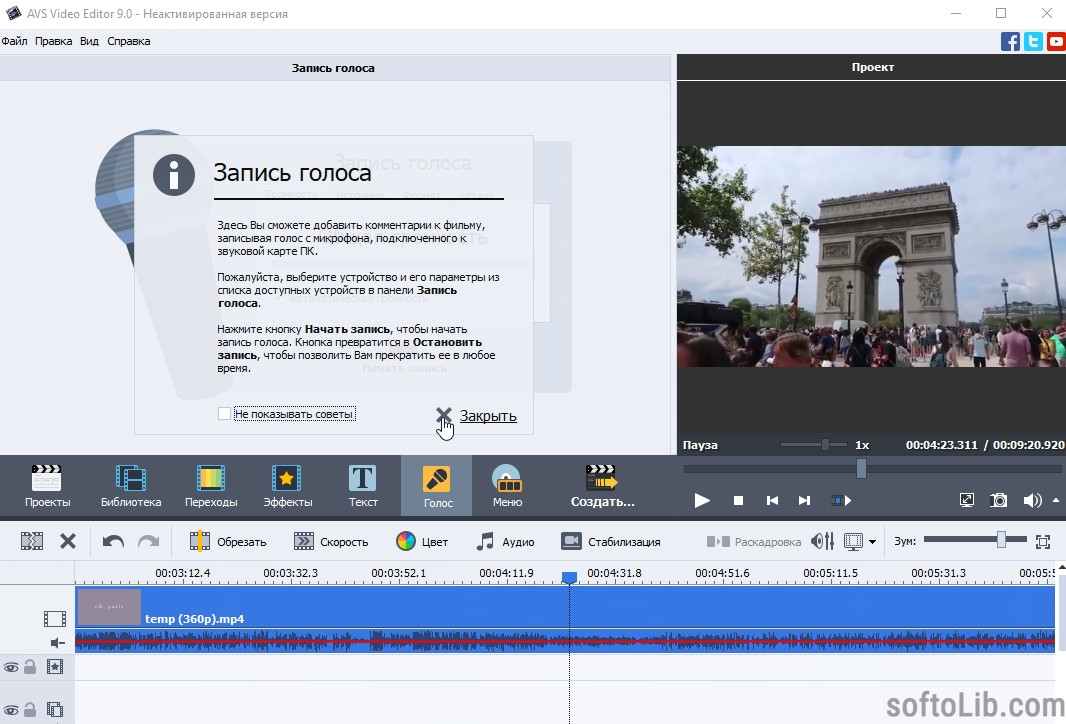The width and height of the screenshot is (1066, 724).
Task: Open the Правка menu
Action: tap(54, 41)
